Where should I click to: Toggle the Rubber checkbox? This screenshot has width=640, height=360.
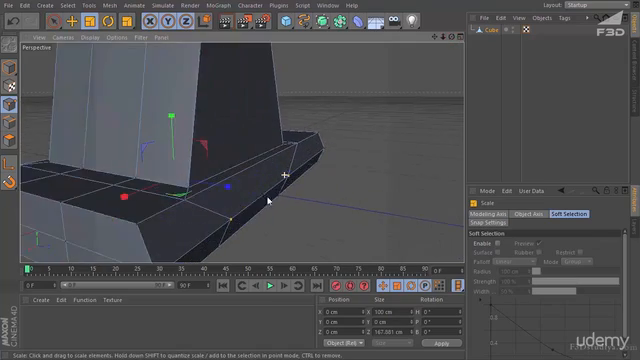point(539,252)
